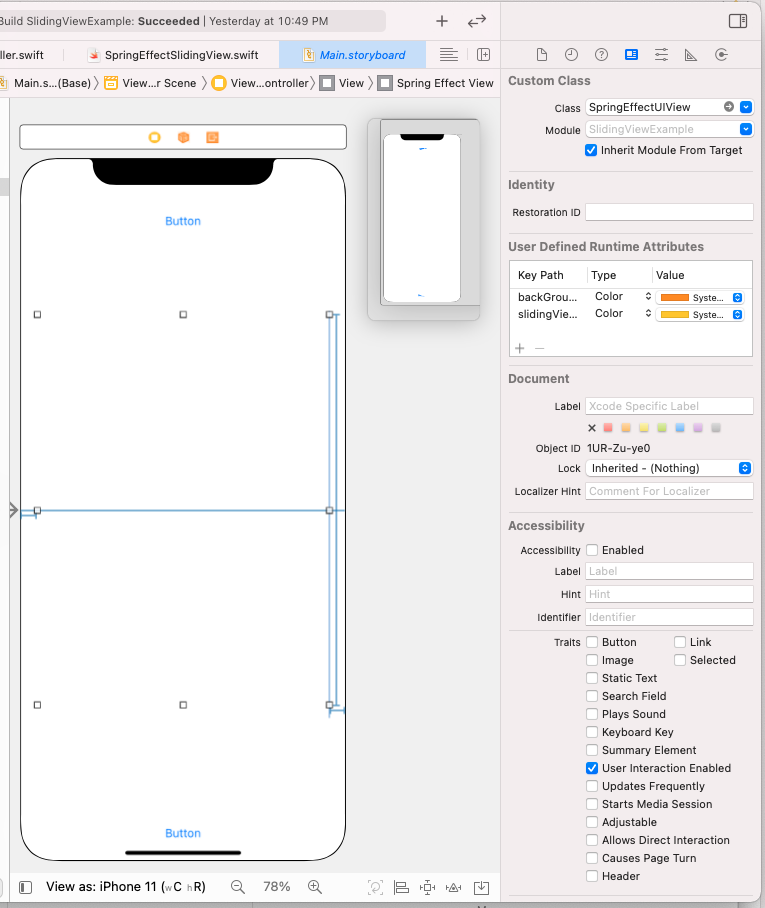Viewport: 765px width, 908px height.
Task: Click the Xcode Specific Label field
Action: (x=669, y=406)
